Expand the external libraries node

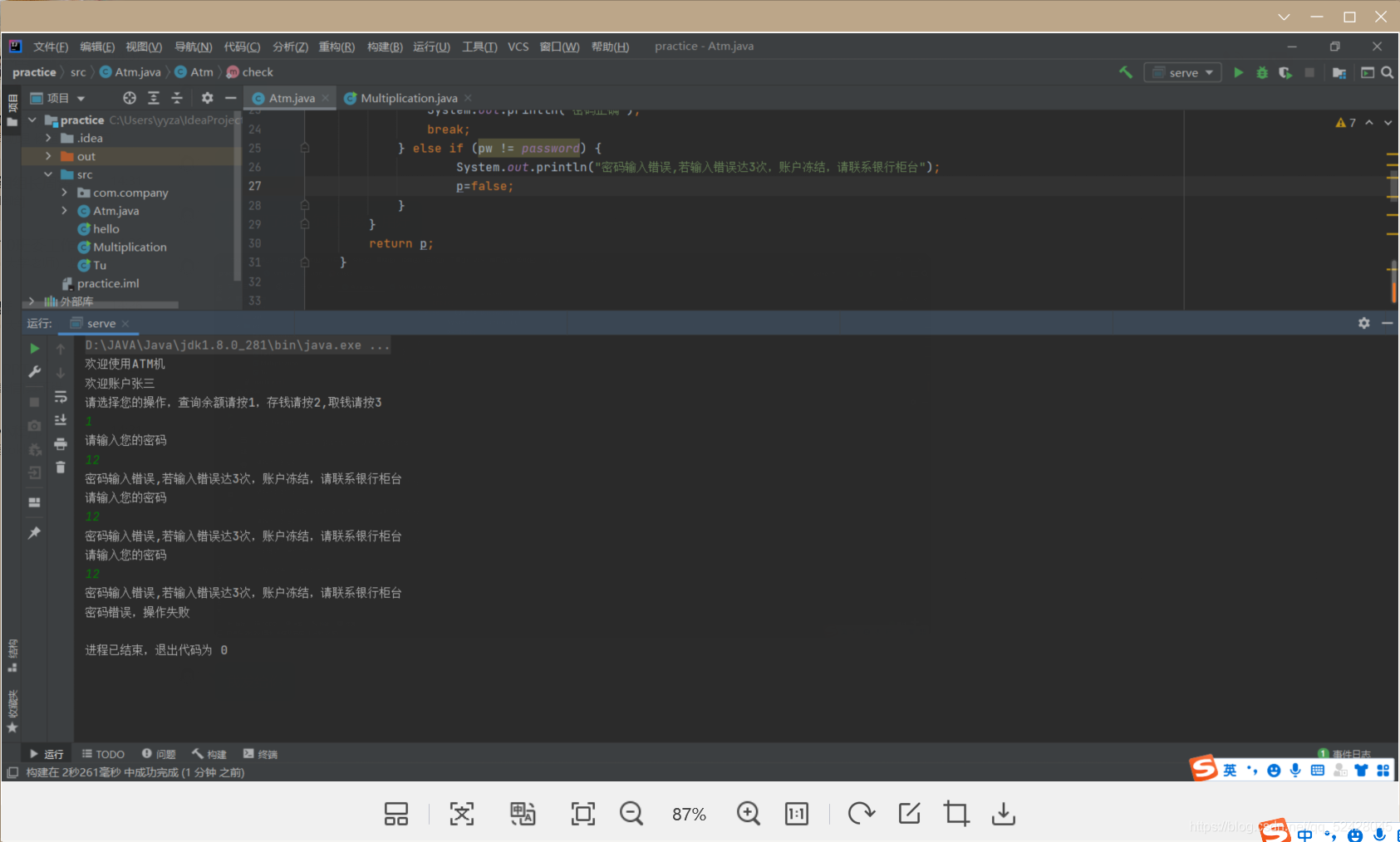32,301
